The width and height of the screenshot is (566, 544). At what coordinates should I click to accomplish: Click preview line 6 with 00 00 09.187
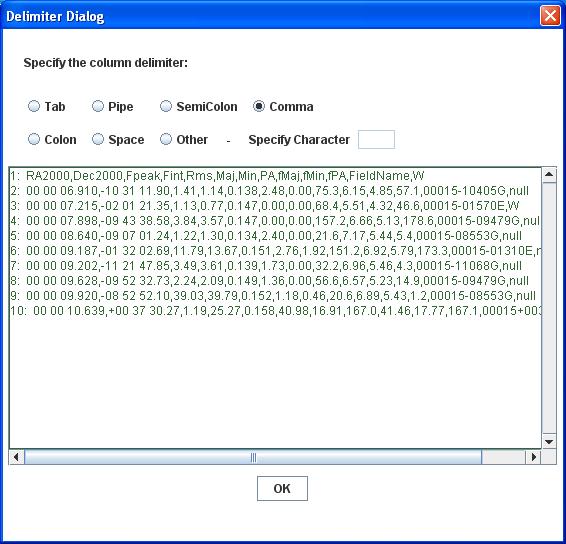275,251
